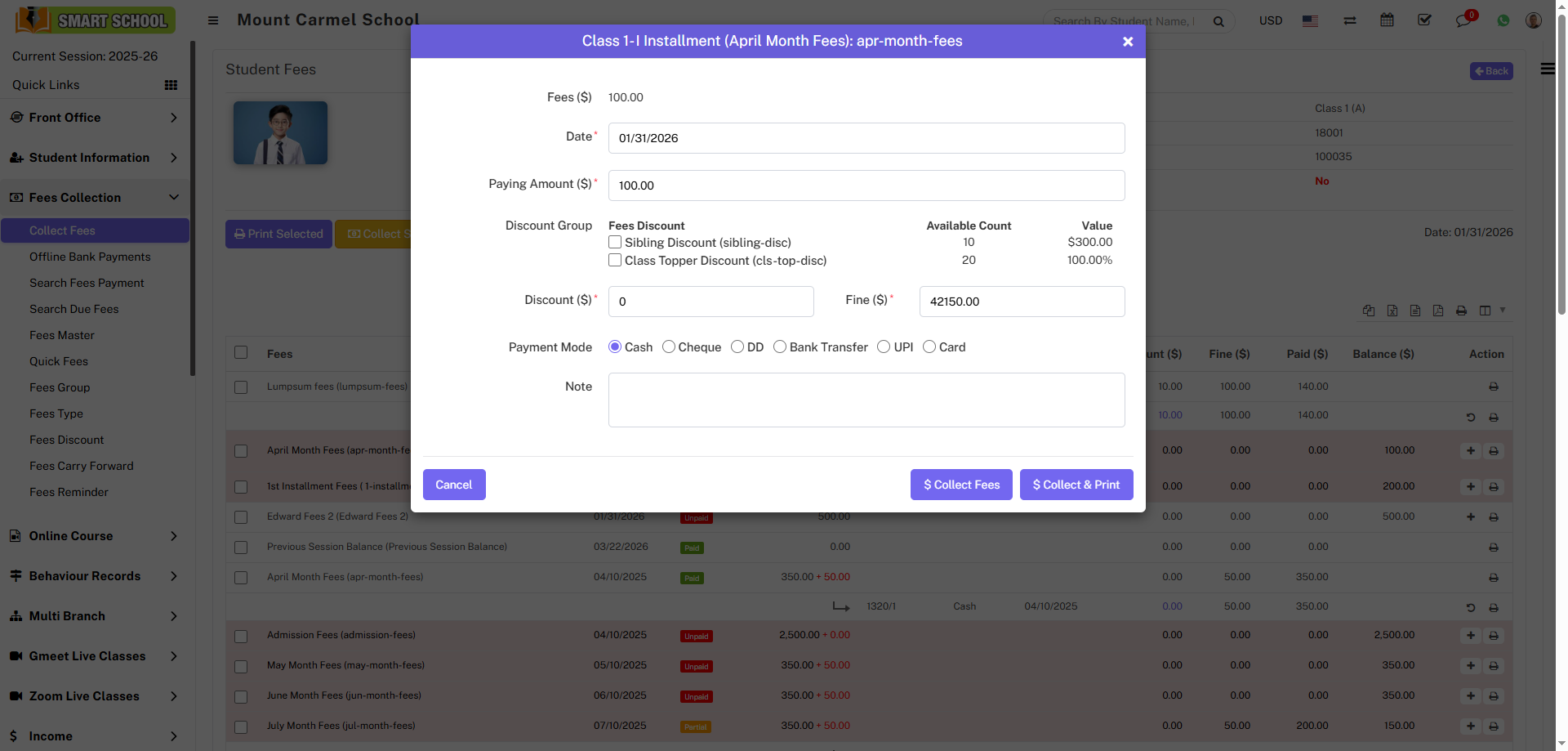
Task: Click the Paying Amount input field
Action: 866,186
